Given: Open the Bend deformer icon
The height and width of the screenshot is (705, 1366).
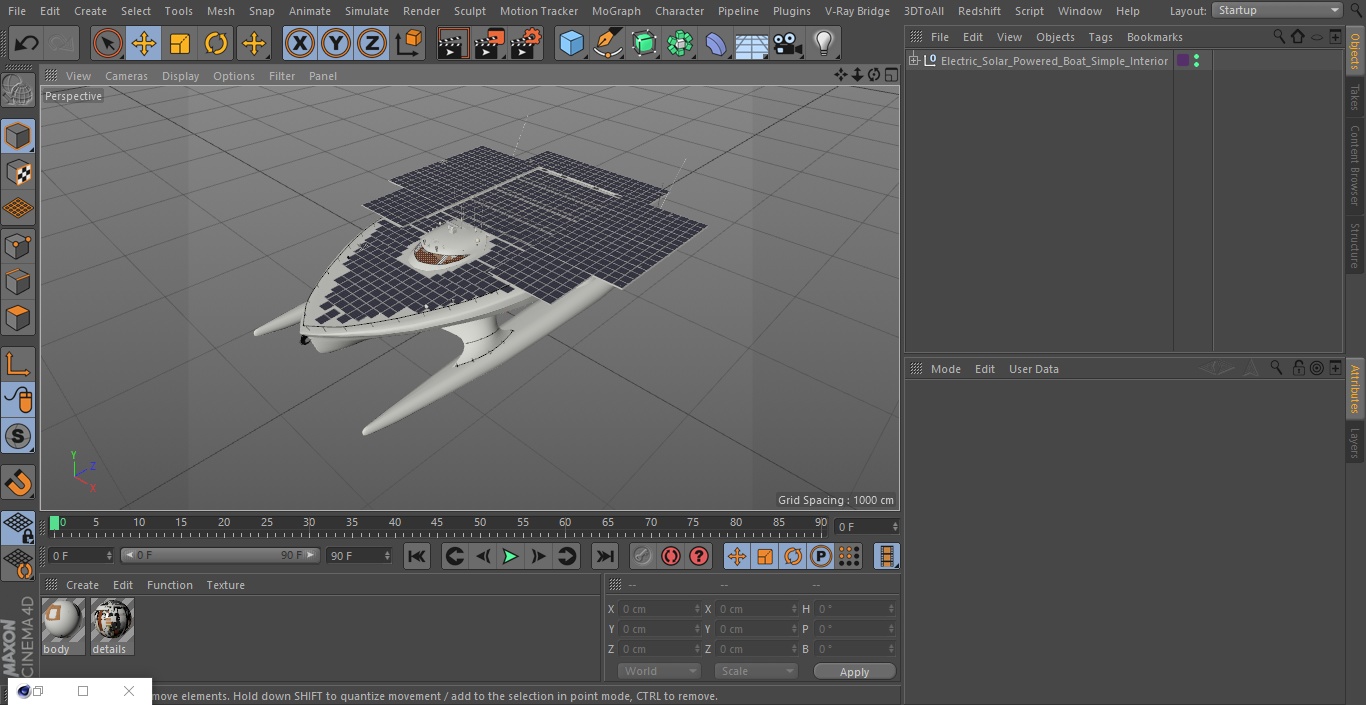Looking at the screenshot, I should (x=716, y=43).
